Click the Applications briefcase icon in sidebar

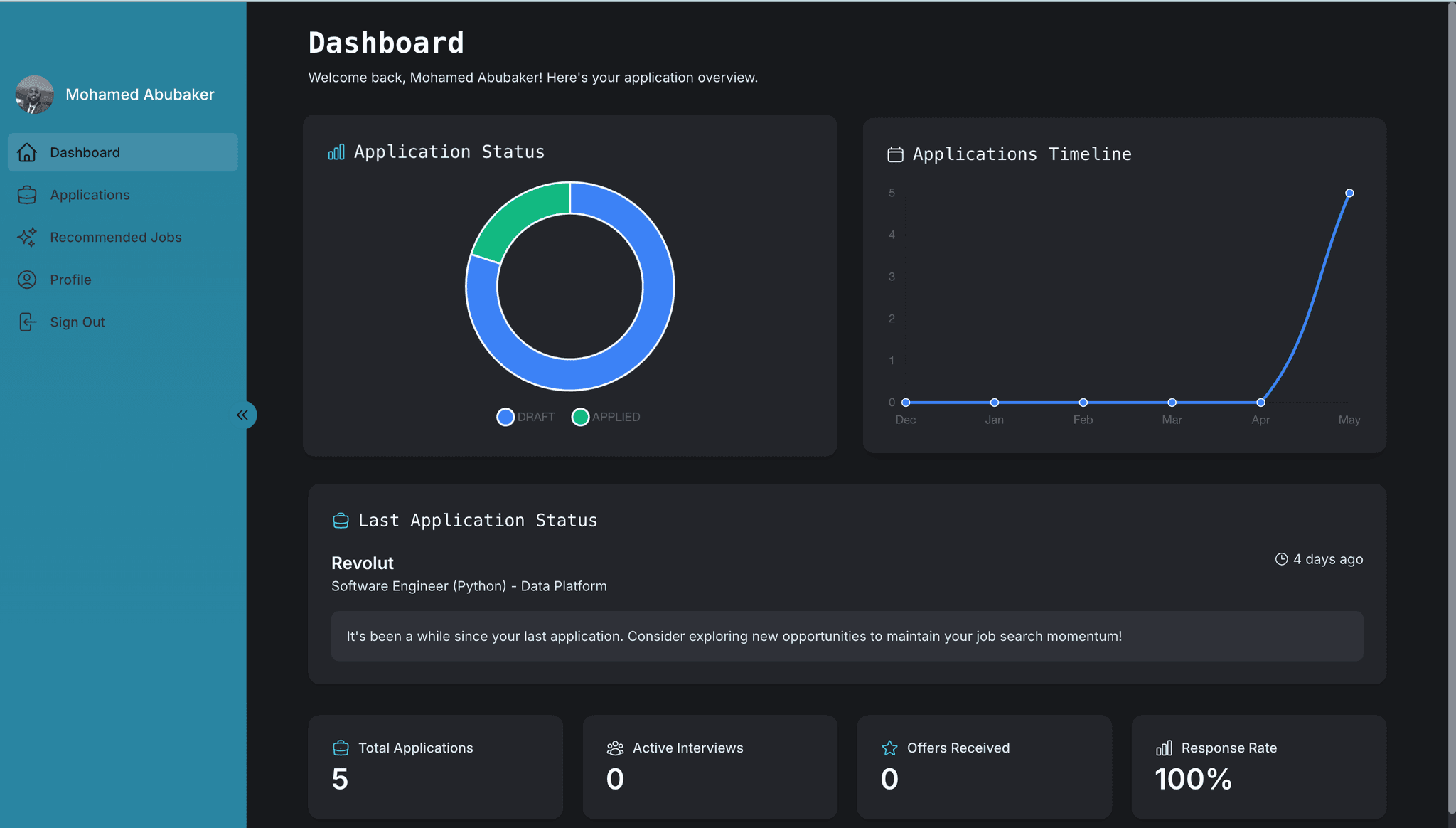(x=27, y=195)
